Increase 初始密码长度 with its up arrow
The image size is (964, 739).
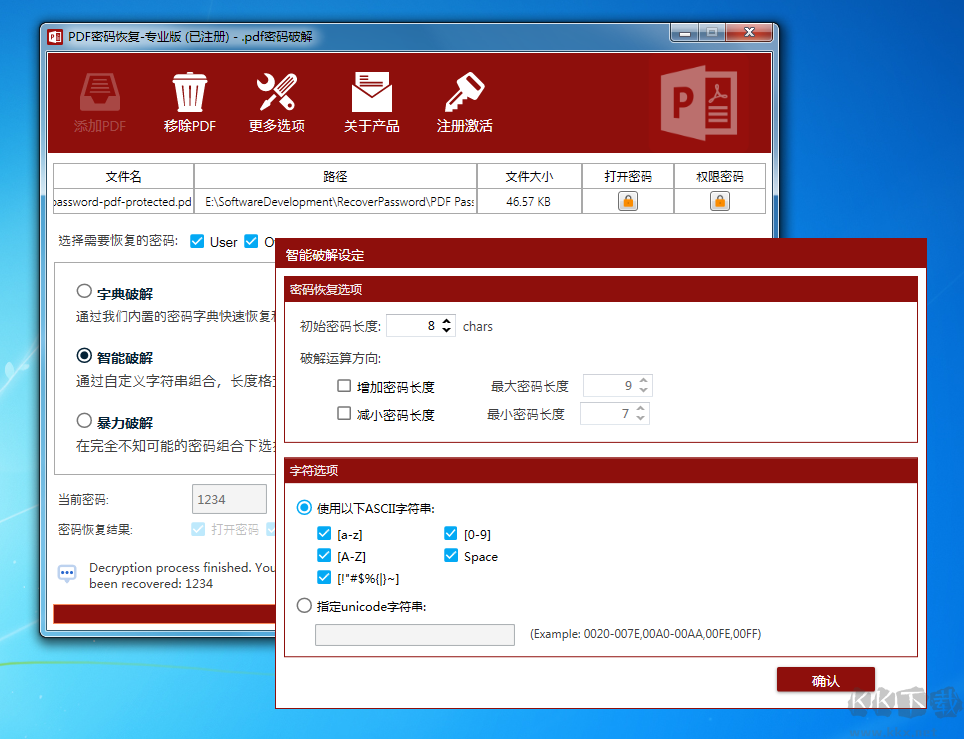(446, 320)
